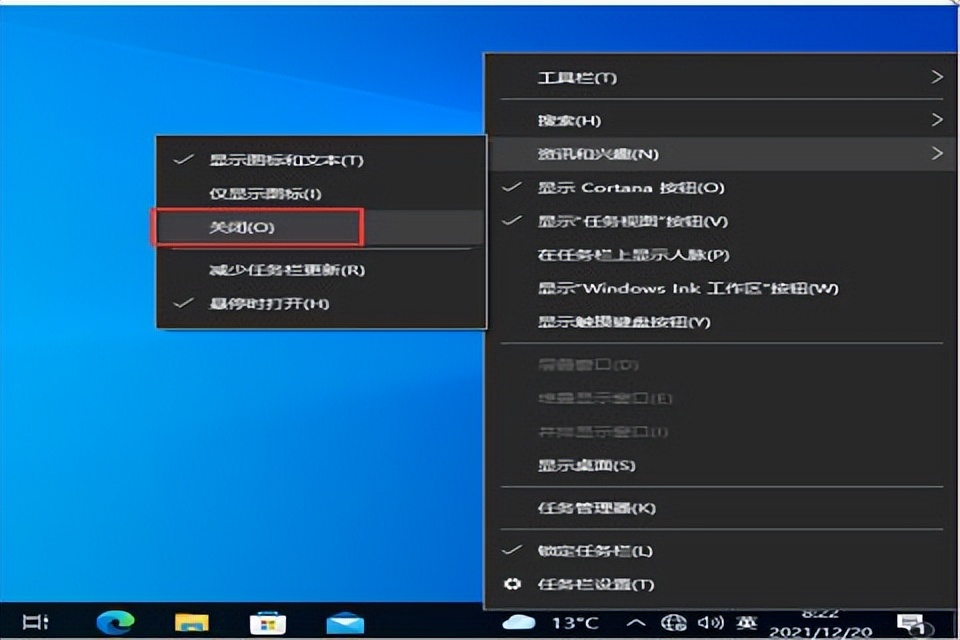Open the Mail app from the taskbar
The height and width of the screenshot is (640, 960).
click(x=342, y=622)
